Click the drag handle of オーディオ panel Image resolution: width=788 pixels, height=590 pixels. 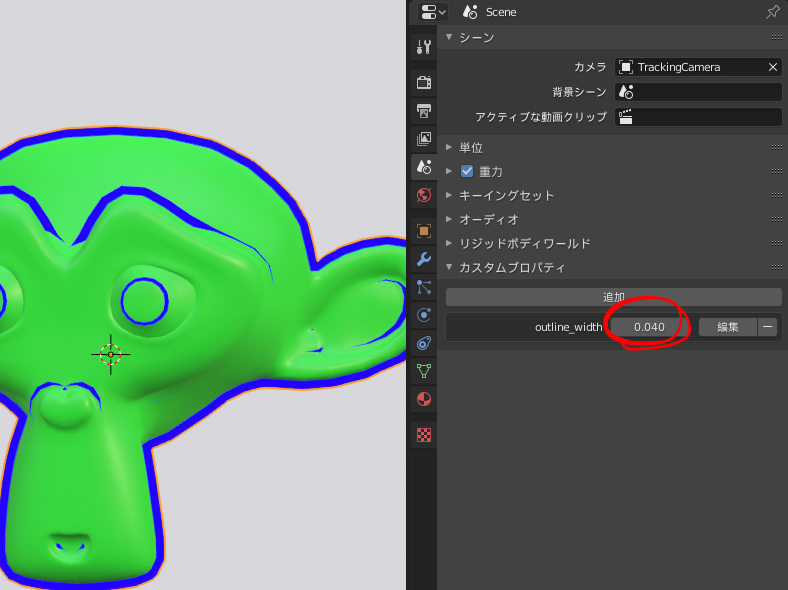point(776,220)
